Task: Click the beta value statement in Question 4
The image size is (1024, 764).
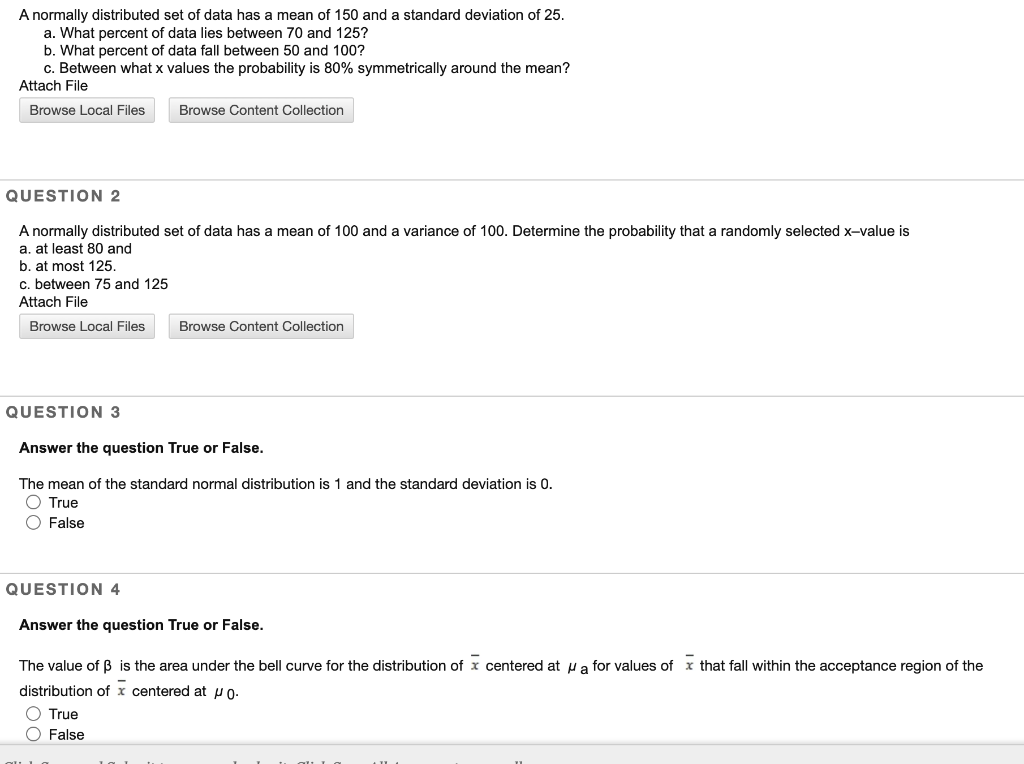Action: tap(500, 665)
